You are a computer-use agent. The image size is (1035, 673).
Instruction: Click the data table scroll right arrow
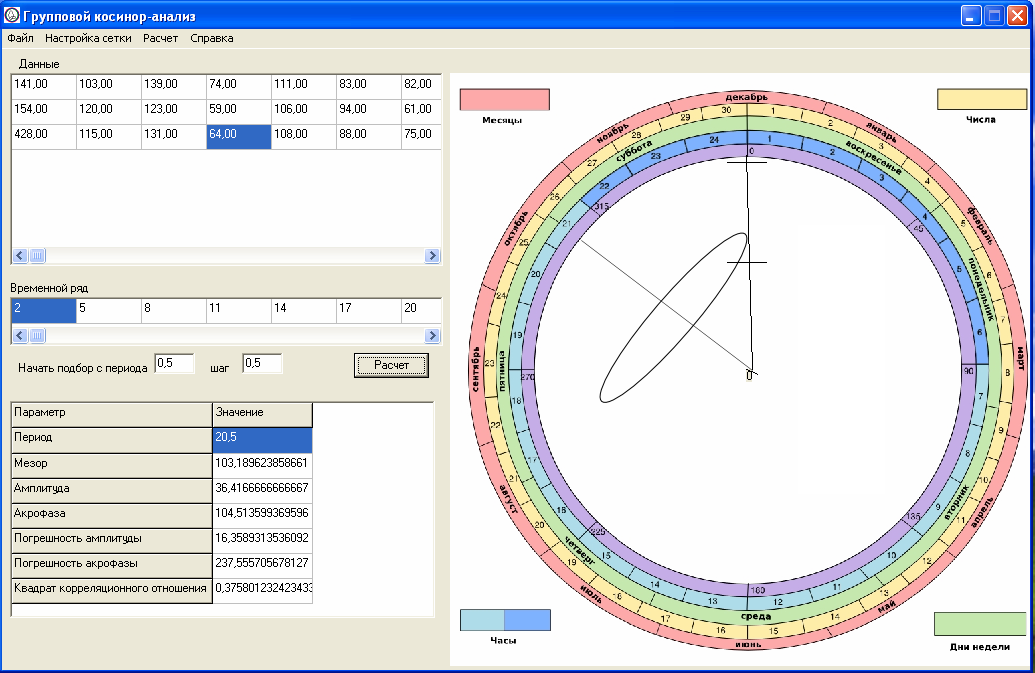click(x=432, y=255)
